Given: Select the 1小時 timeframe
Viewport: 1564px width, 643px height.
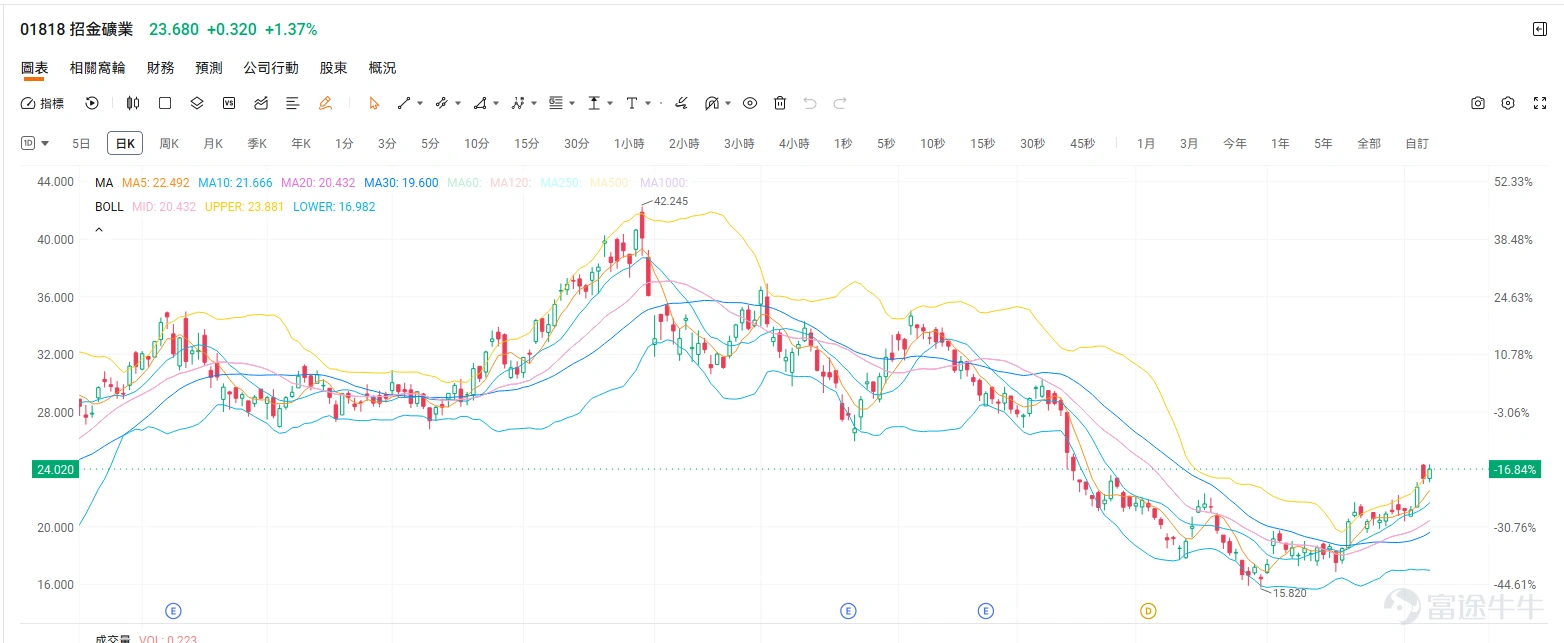Looking at the screenshot, I should click(x=629, y=143).
